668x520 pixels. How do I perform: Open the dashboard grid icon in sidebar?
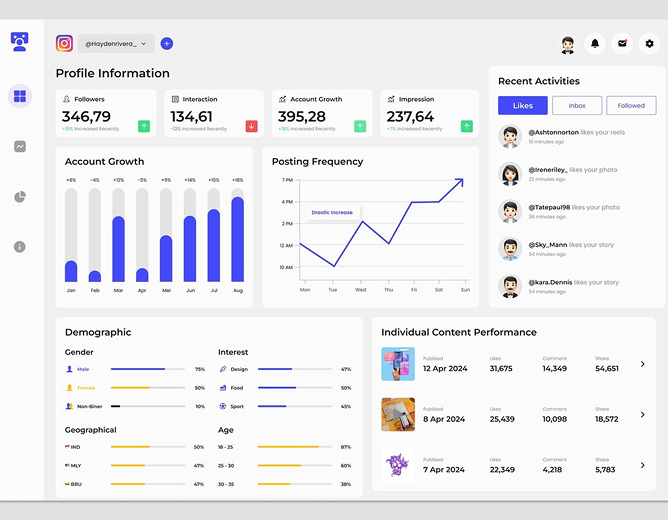click(x=20, y=96)
